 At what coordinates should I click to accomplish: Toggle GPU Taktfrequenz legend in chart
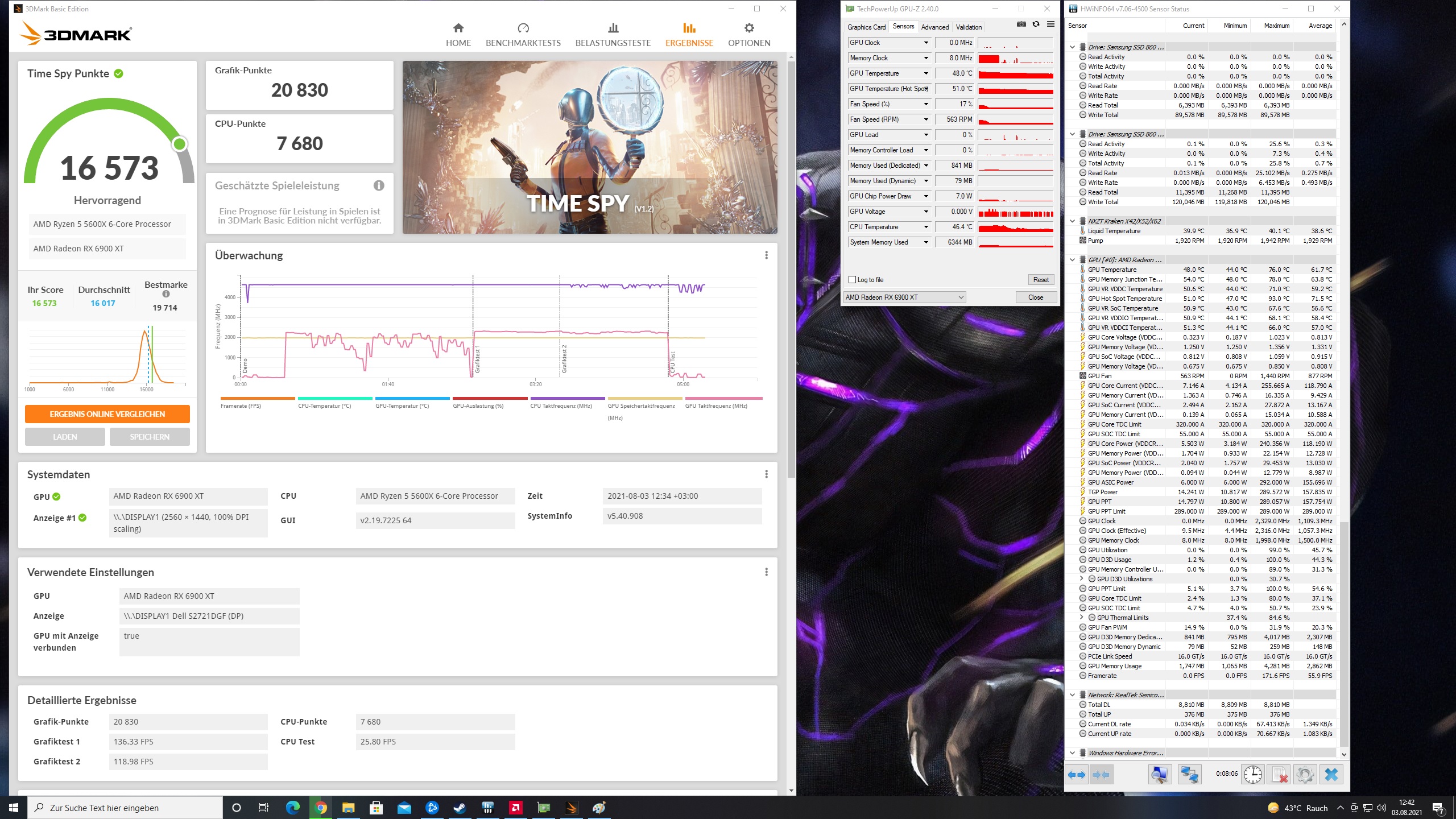715,406
